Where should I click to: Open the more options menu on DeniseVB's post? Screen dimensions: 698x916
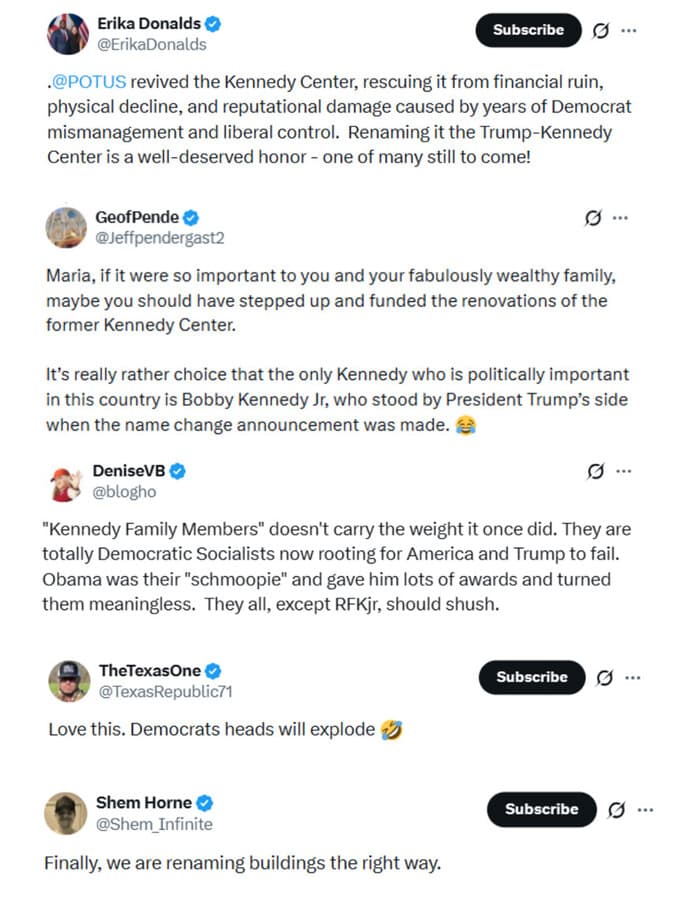tap(622, 471)
